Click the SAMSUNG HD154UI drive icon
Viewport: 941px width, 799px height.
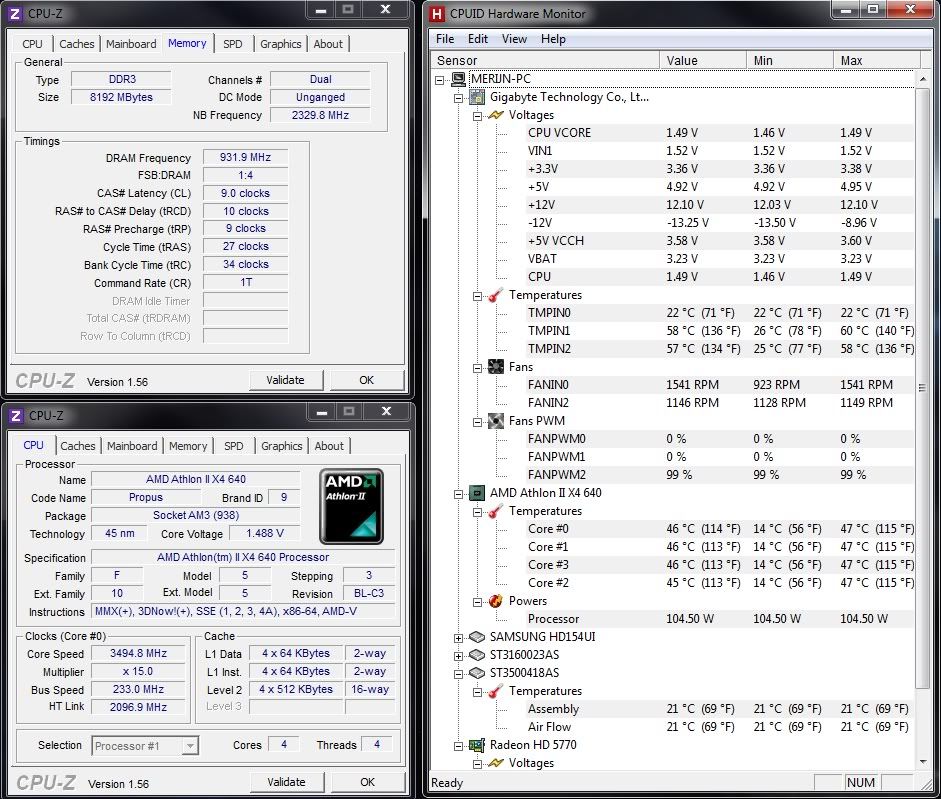point(477,637)
